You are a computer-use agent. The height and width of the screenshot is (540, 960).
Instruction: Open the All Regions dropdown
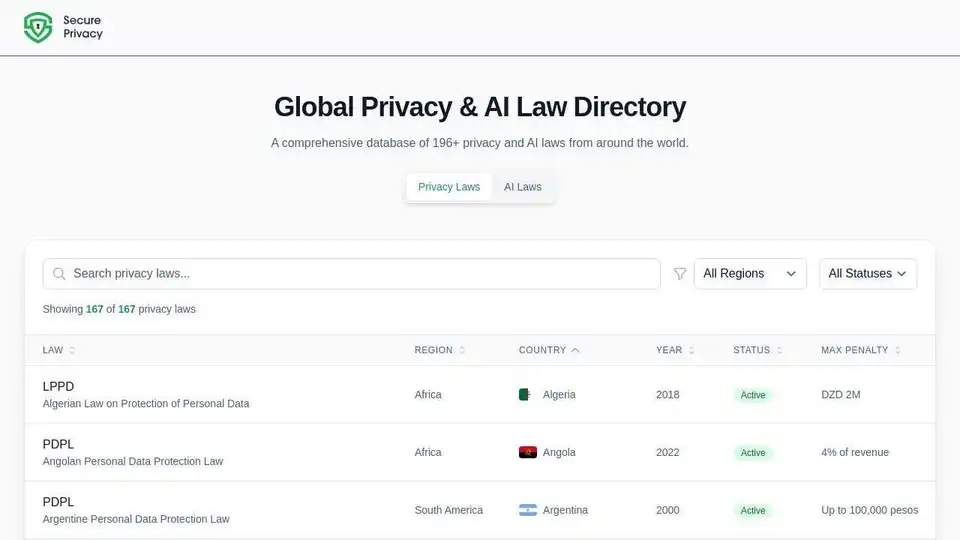(x=750, y=274)
